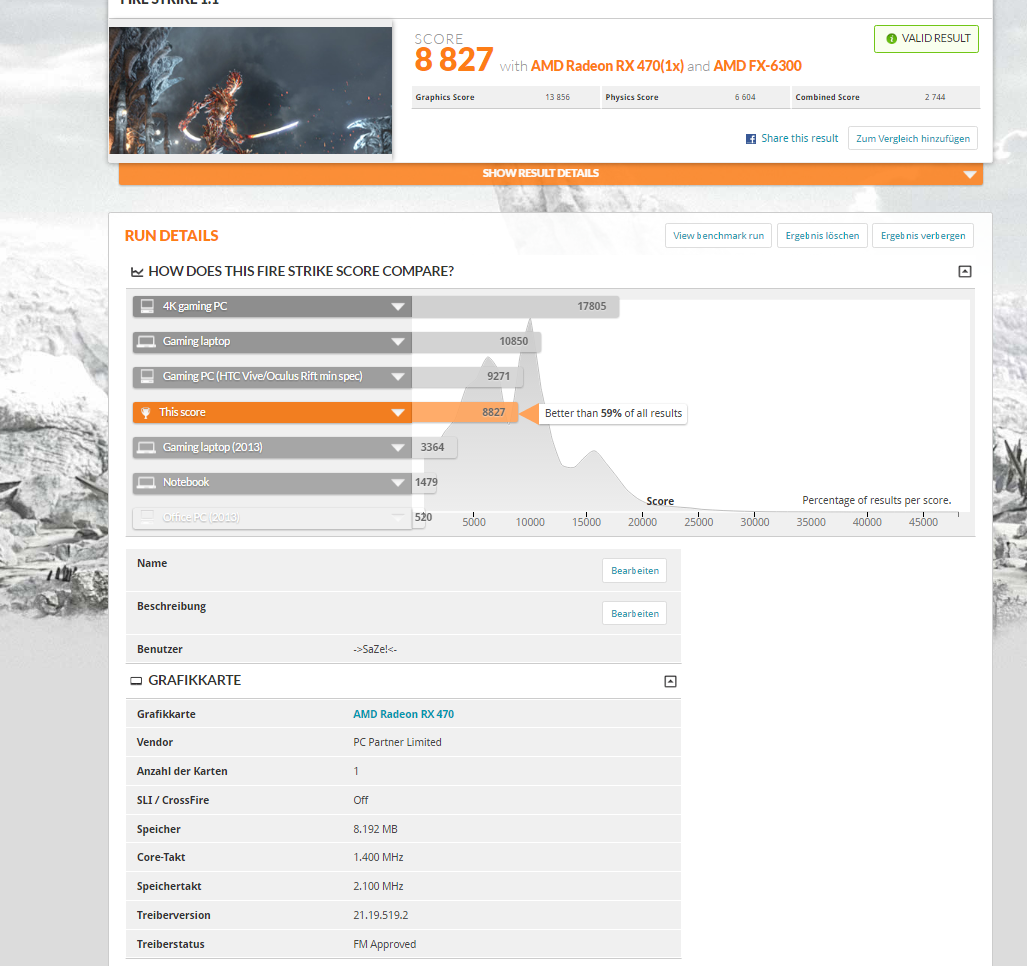The width and height of the screenshot is (1027, 966).
Task: Click the chart icon beside score compare heading
Action: click(137, 272)
